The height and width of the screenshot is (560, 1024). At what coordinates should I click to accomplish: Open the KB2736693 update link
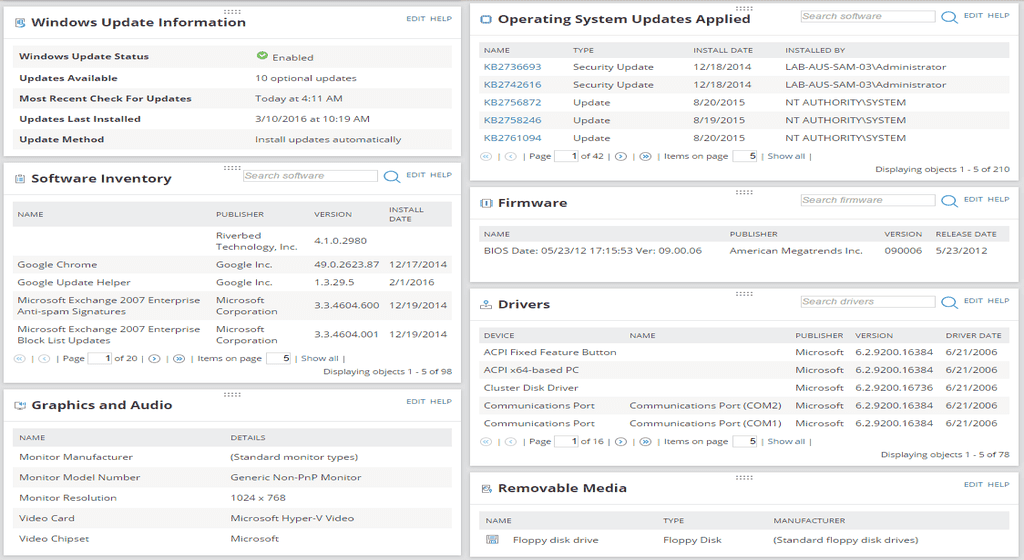512,67
